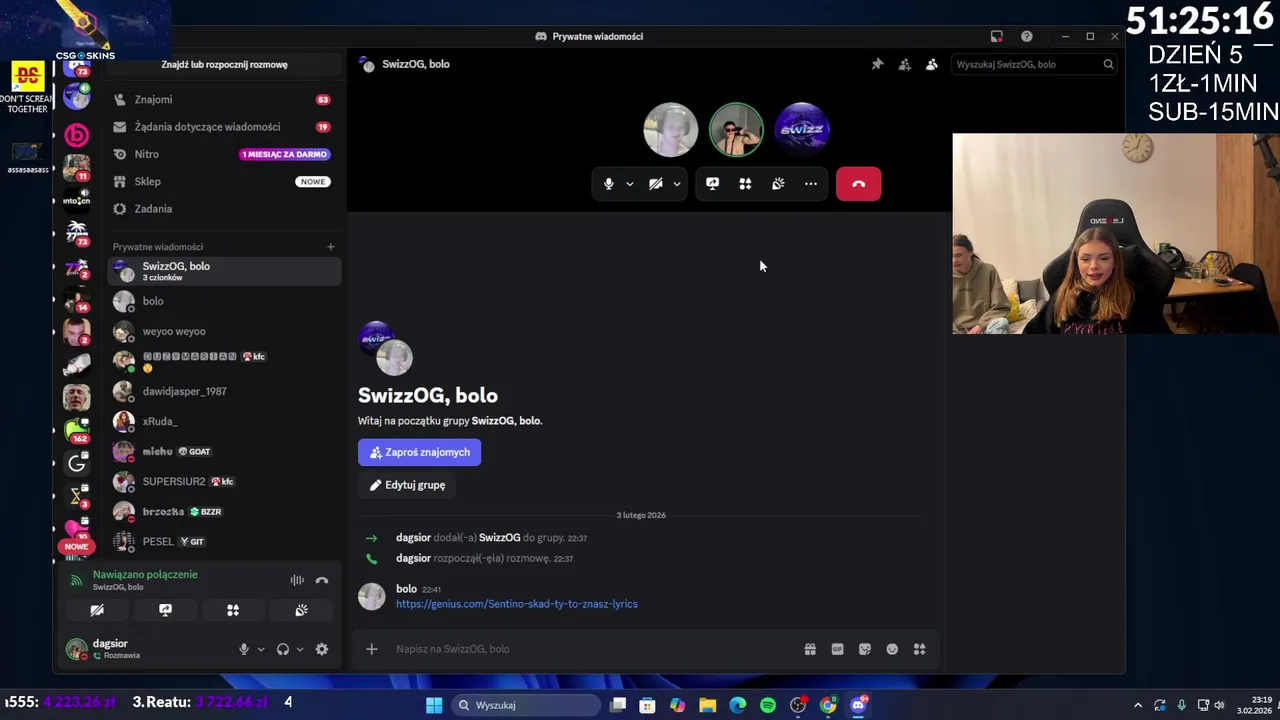This screenshot has height=720, width=1280.
Task: Open the weyoo weyoo conversation
Action: [x=223, y=331]
